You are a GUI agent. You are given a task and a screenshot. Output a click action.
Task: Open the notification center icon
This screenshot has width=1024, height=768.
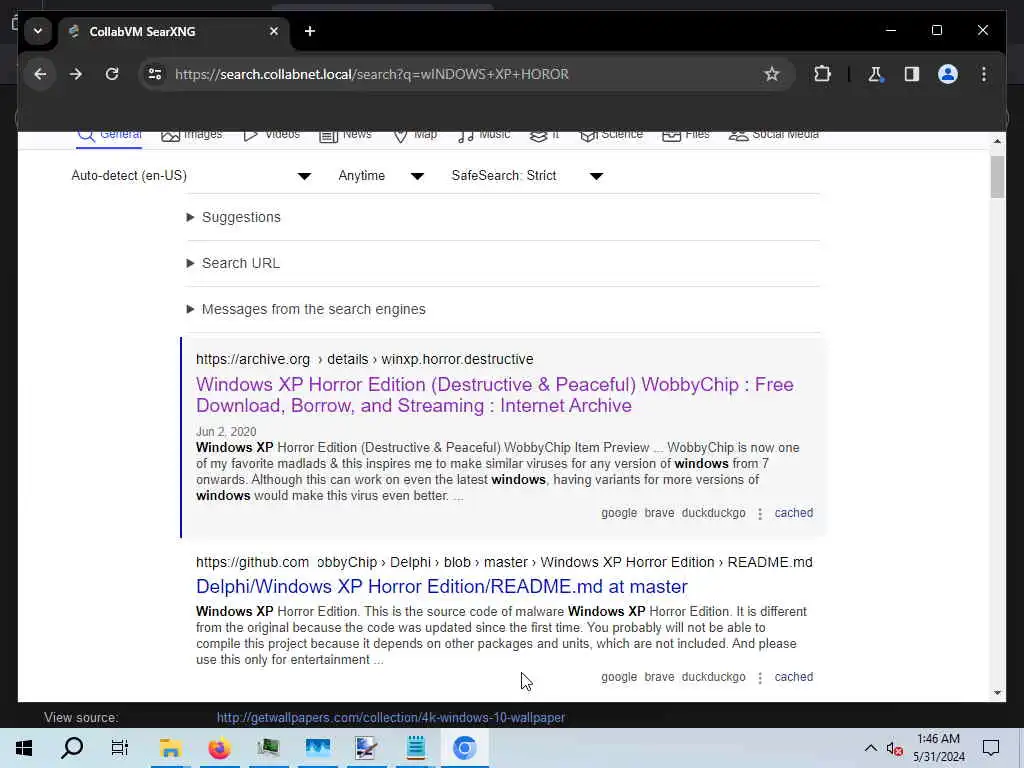[991, 748]
